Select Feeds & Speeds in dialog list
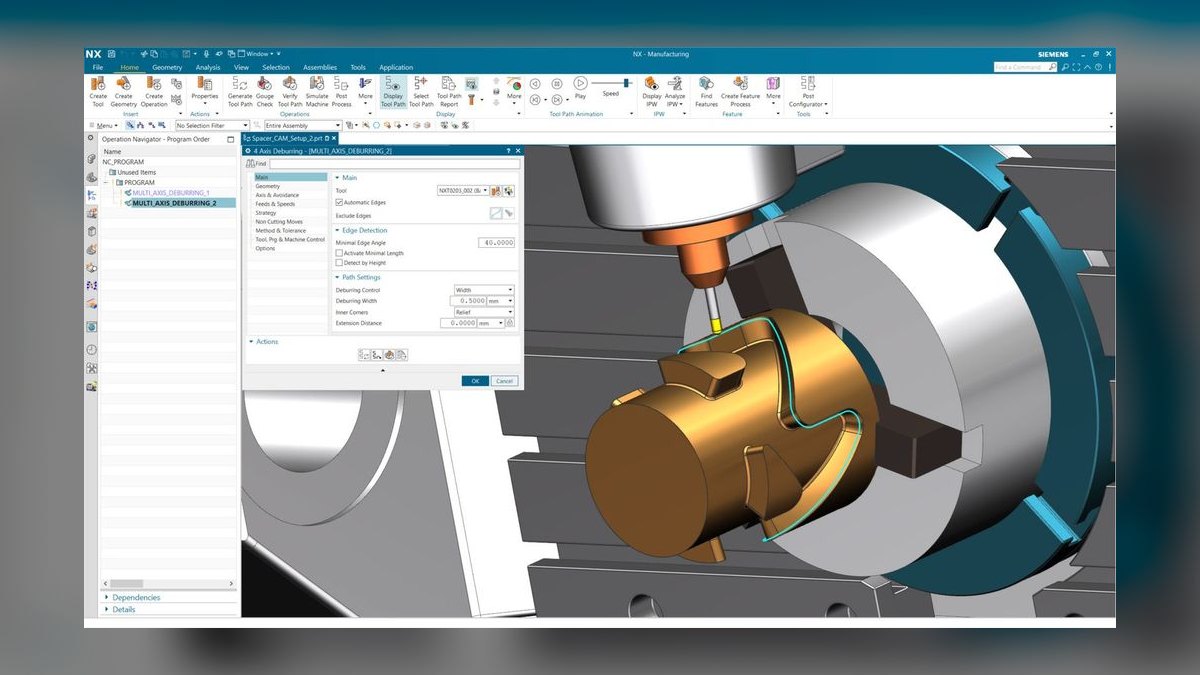 275,204
